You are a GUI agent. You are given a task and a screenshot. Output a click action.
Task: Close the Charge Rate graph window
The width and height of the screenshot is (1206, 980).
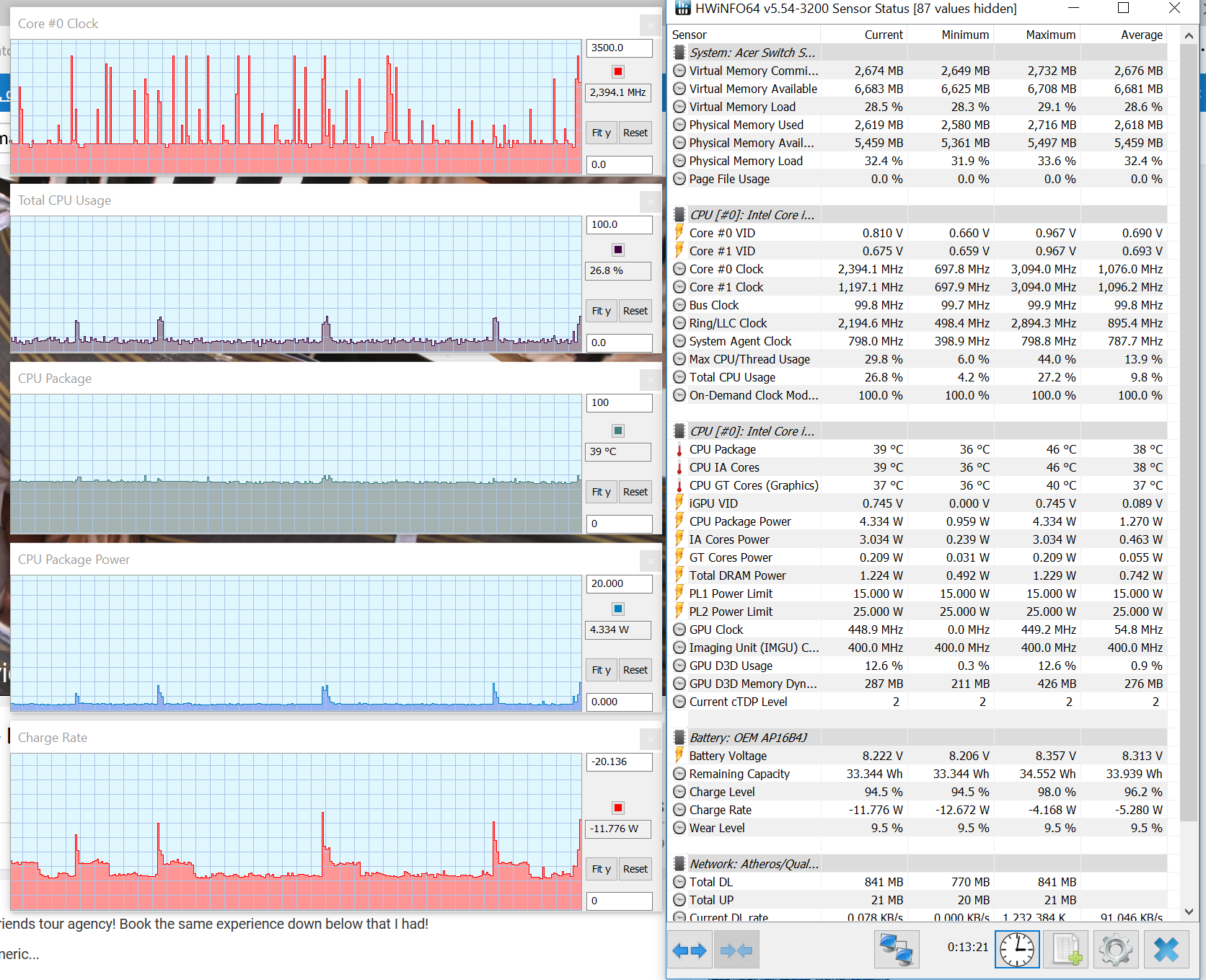pos(651,739)
